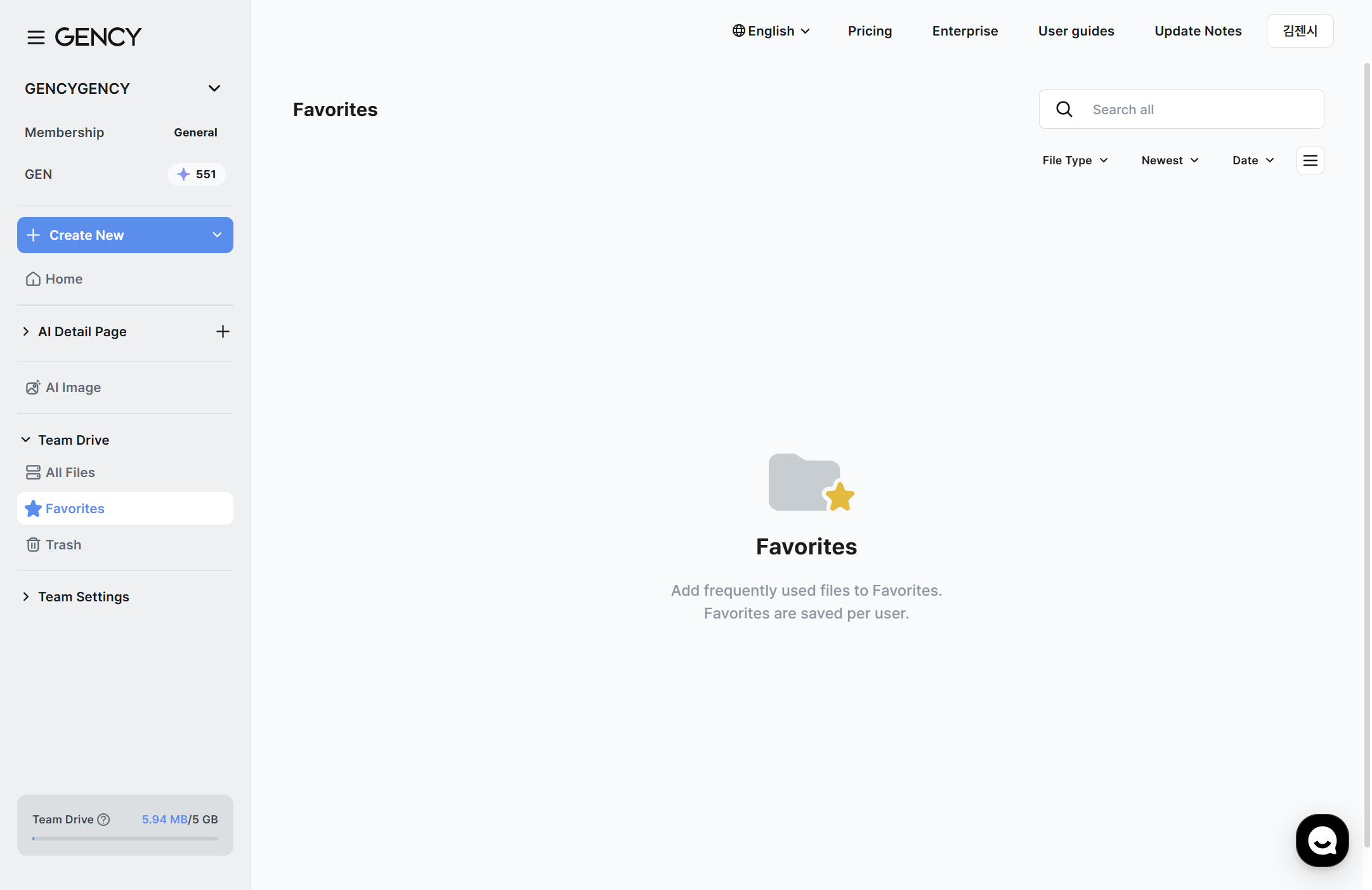1372x890 pixels.
Task: Open All Files in Team Drive
Action: (x=125, y=473)
